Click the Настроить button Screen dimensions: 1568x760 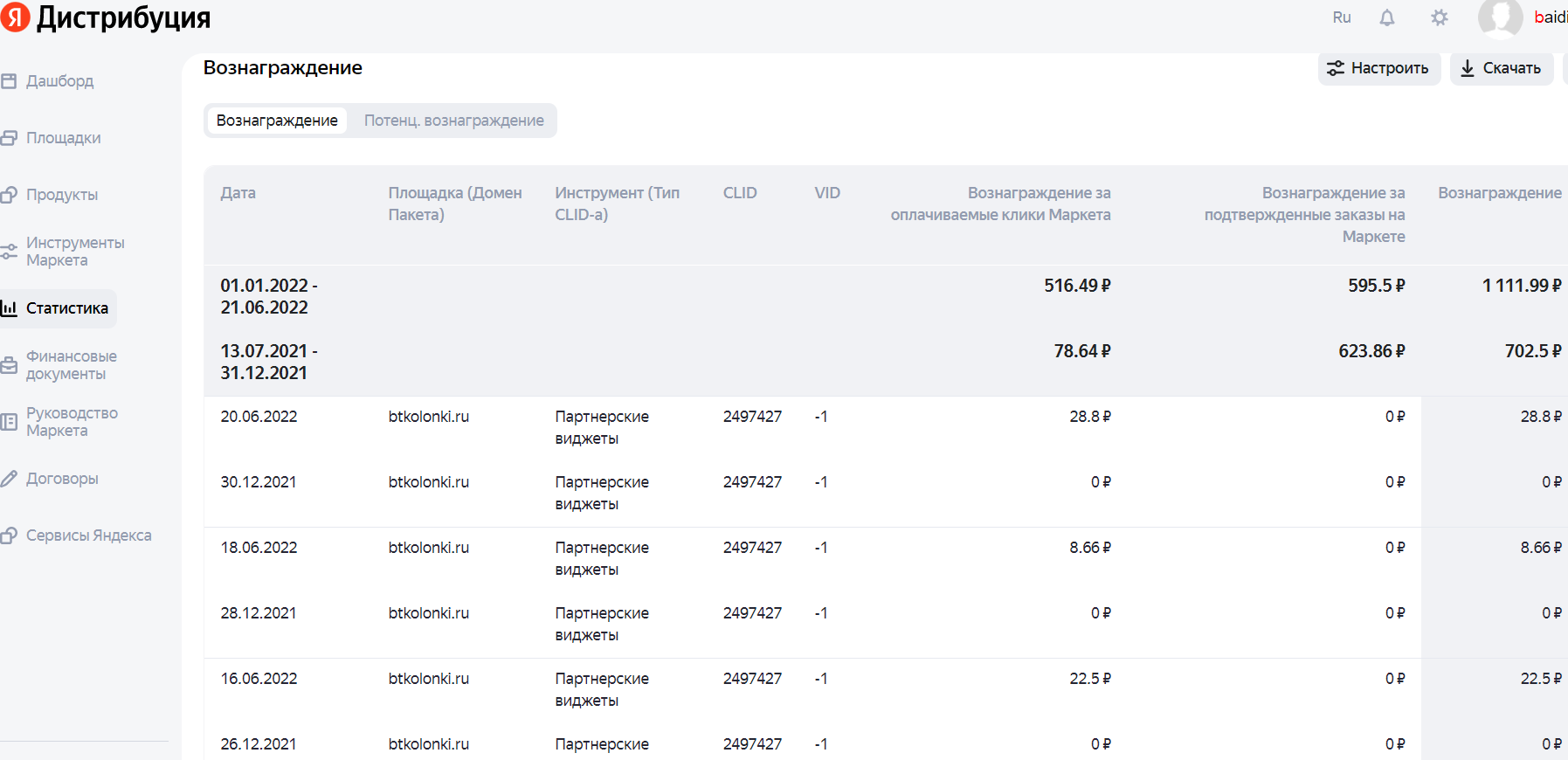point(1378,68)
